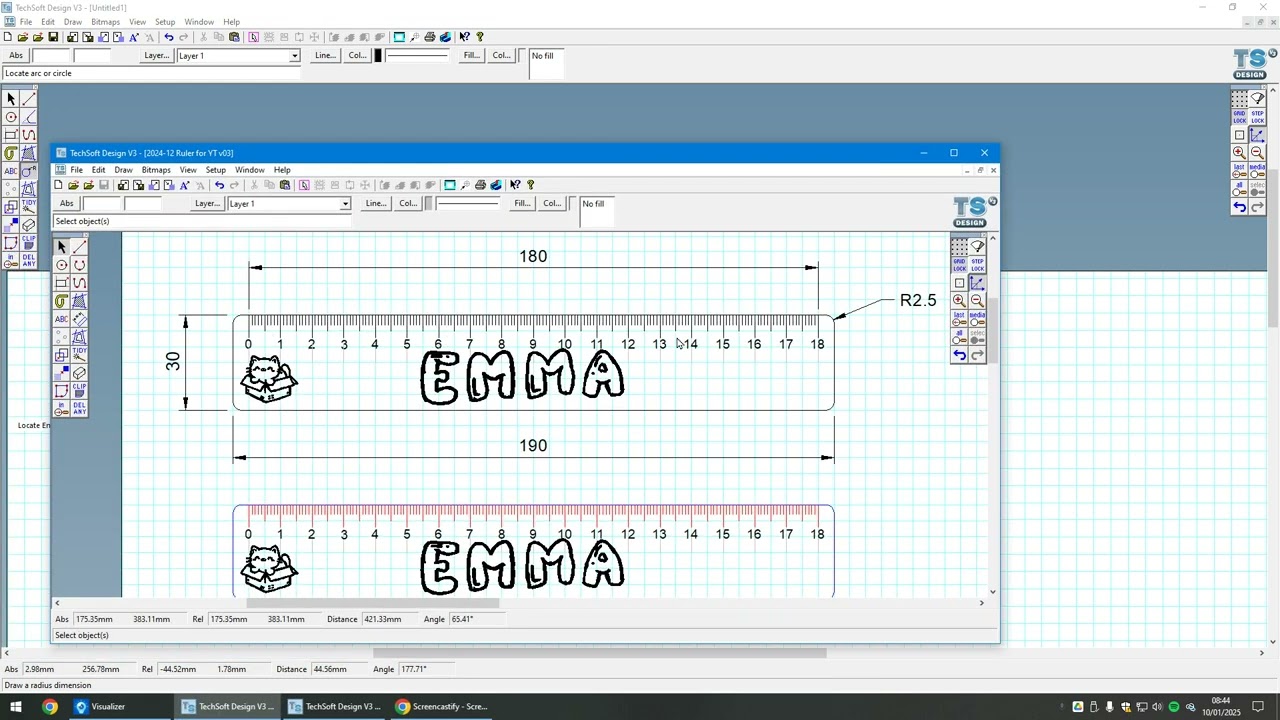
Task: Open the Draw menu in Ruler window
Action: [123, 170]
